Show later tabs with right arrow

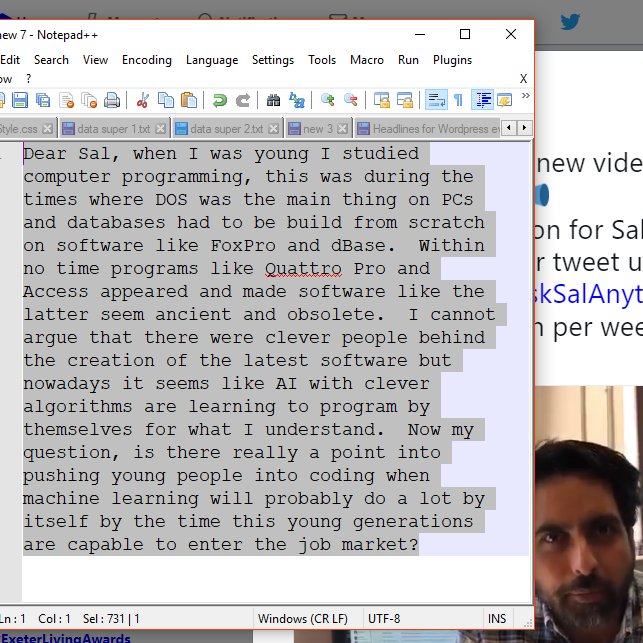pyautogui.click(x=524, y=128)
